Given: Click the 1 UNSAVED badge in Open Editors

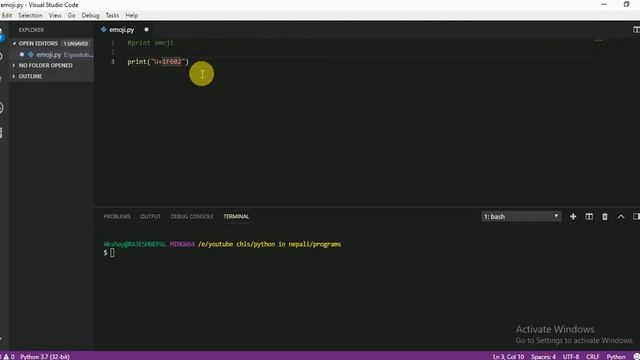Looking at the screenshot, I should (x=76, y=43).
